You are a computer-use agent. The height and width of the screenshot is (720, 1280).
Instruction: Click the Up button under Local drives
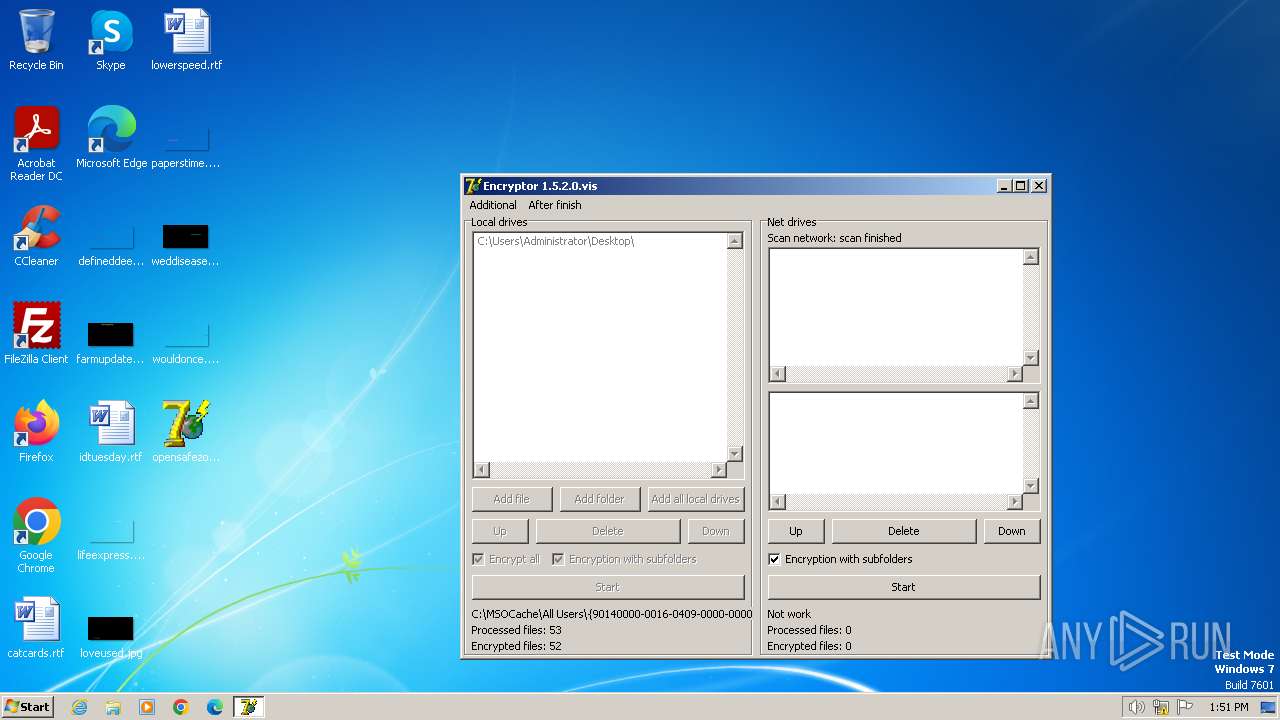[x=500, y=531]
